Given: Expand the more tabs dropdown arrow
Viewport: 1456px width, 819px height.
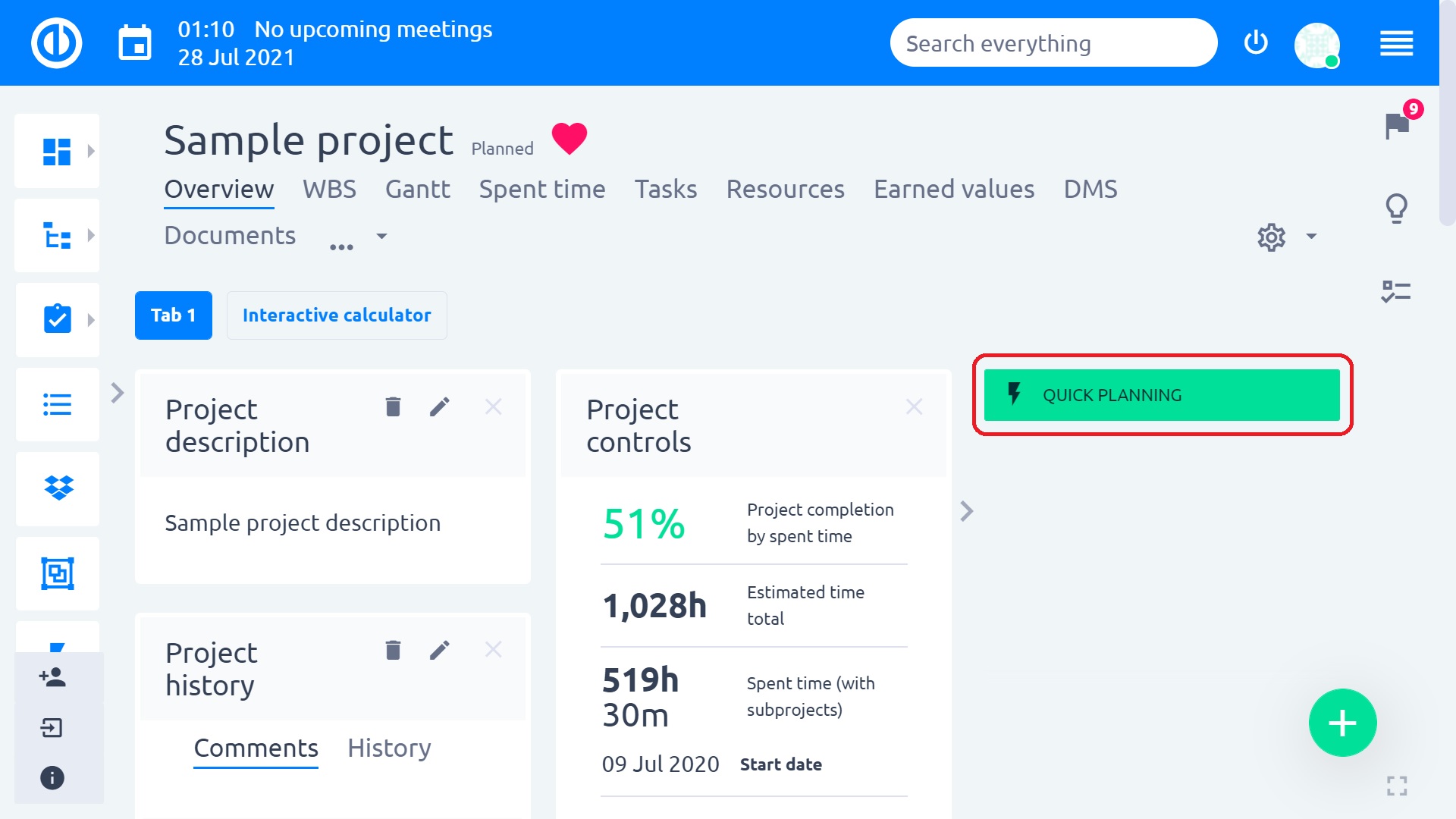Looking at the screenshot, I should pyautogui.click(x=382, y=237).
